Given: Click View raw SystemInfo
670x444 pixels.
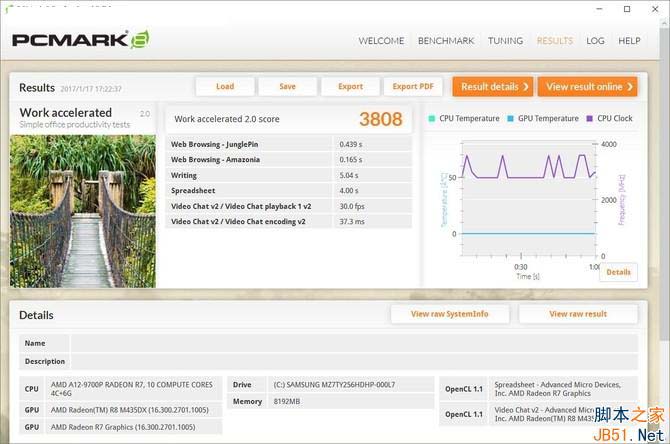Looking at the screenshot, I should [450, 314].
